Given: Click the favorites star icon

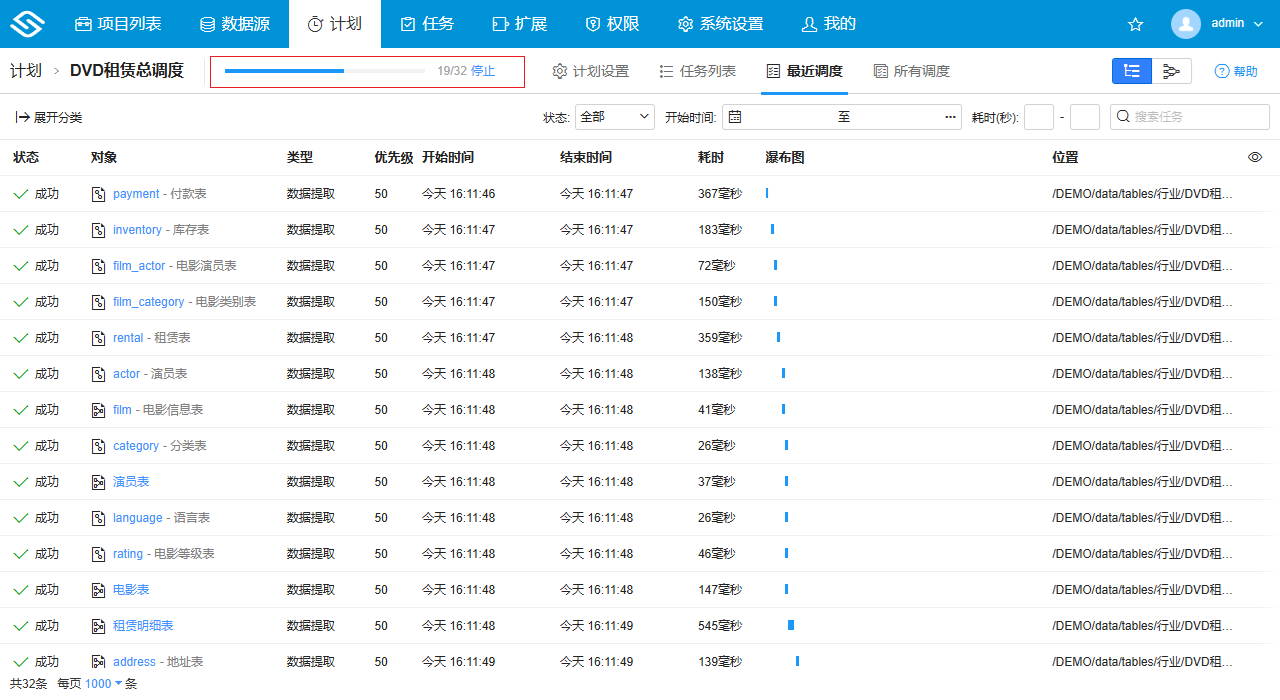Looking at the screenshot, I should pyautogui.click(x=1135, y=24).
